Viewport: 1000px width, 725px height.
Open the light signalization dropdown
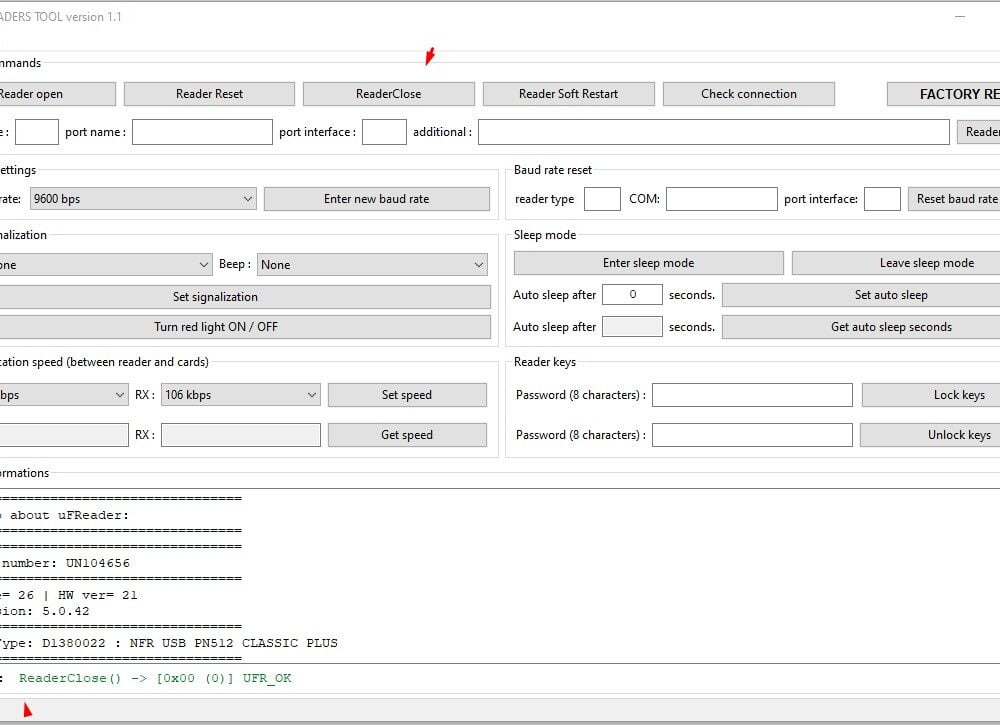(105, 265)
